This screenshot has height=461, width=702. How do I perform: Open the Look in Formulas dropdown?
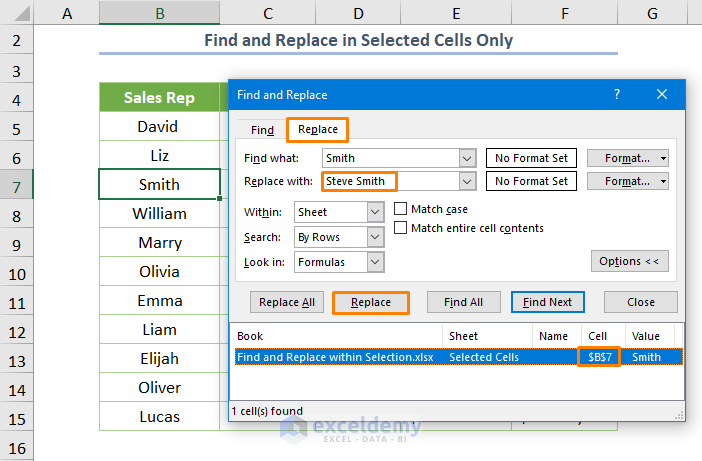click(x=375, y=261)
